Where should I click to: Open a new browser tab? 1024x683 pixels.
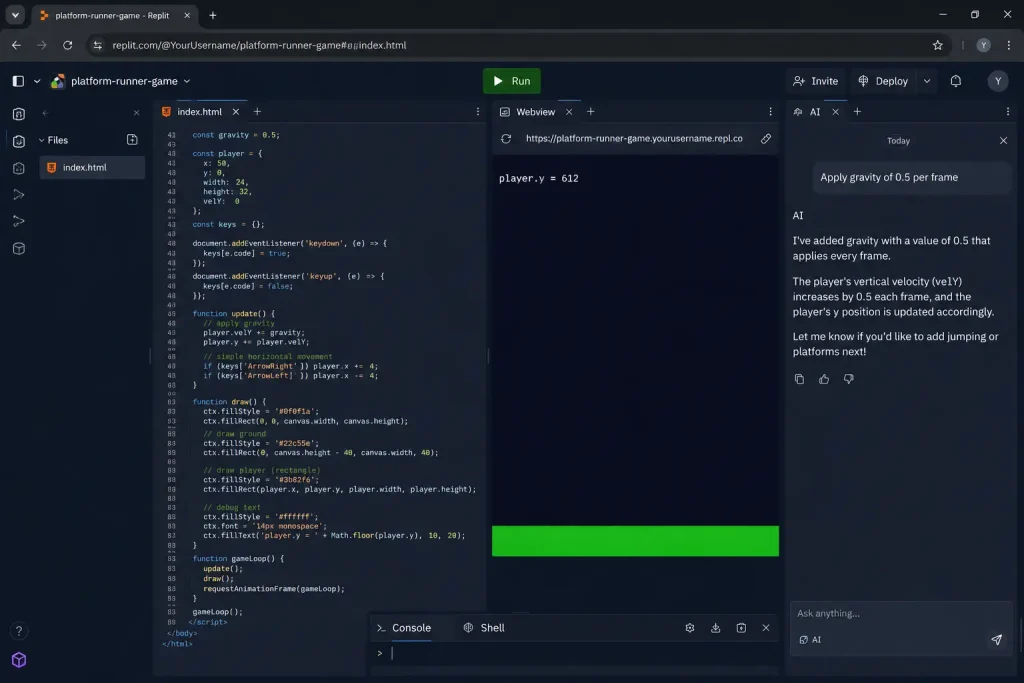212,15
